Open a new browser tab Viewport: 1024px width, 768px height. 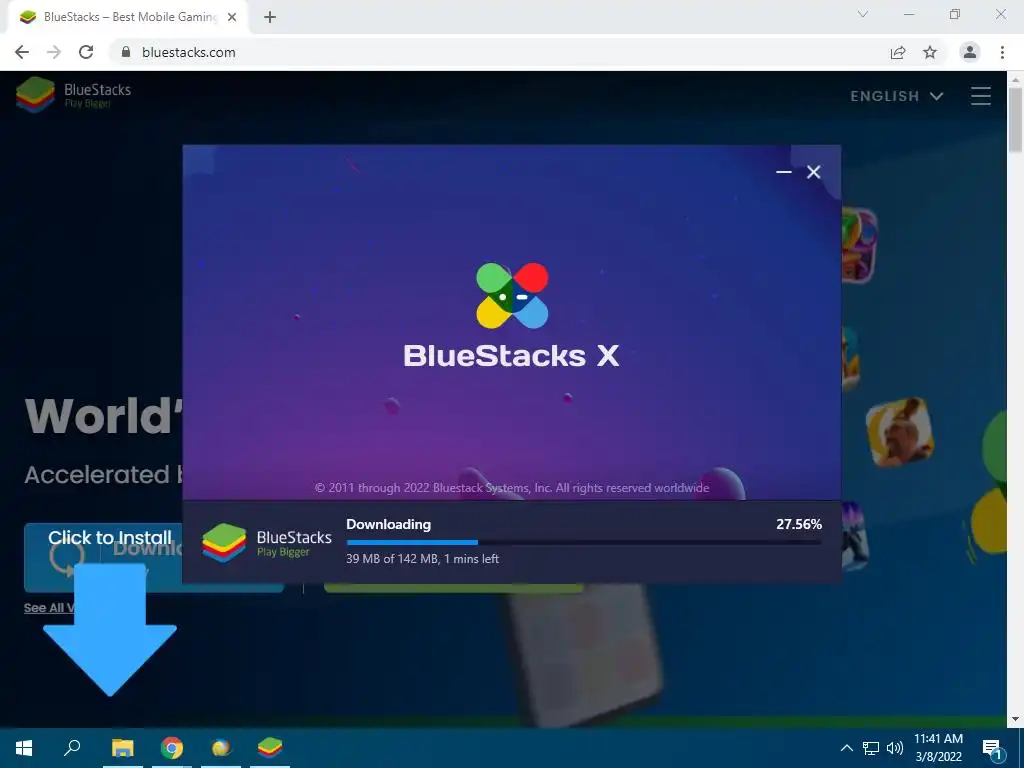[270, 18]
